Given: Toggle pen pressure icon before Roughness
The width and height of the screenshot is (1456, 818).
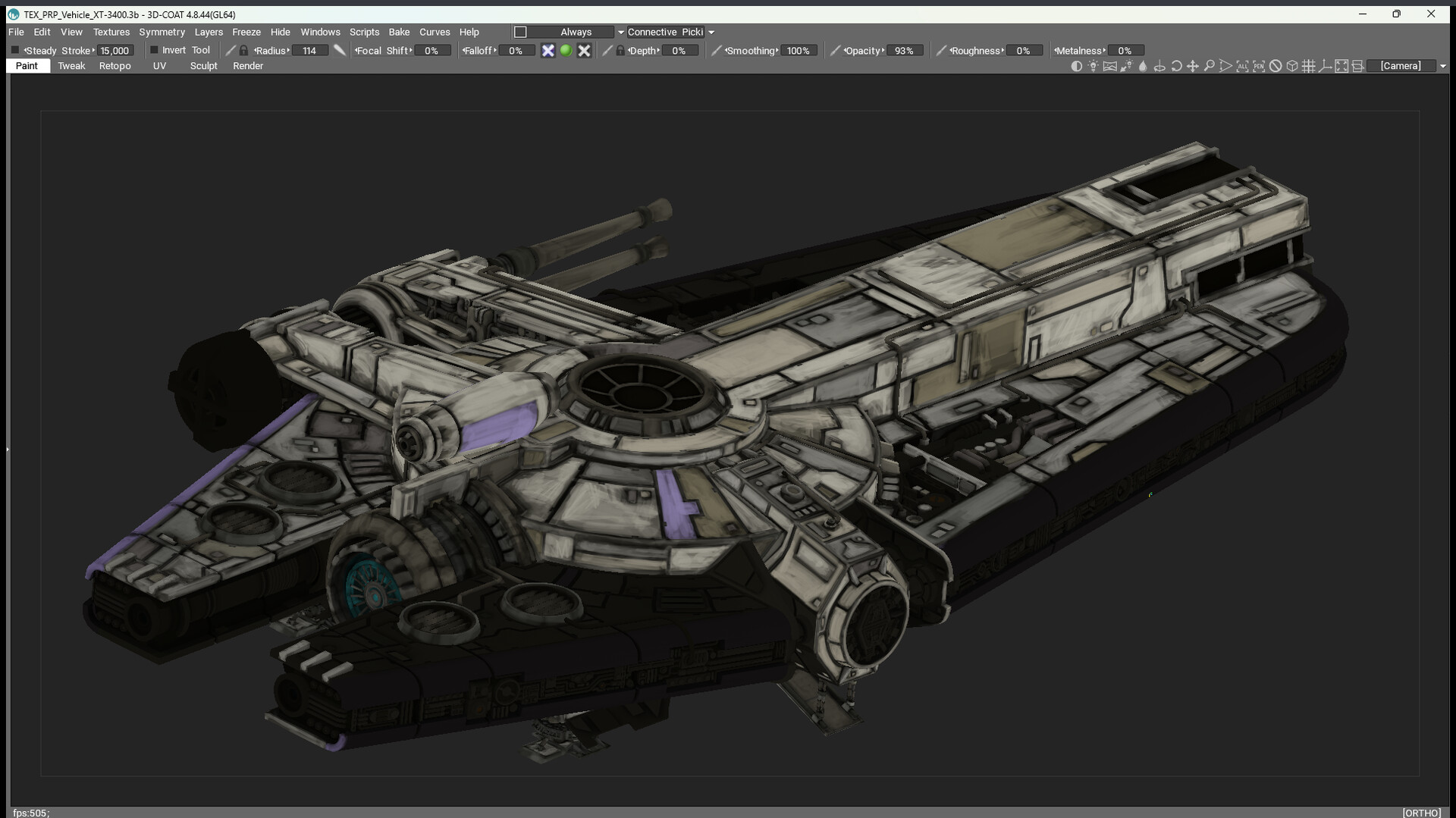Looking at the screenshot, I should click(x=941, y=51).
